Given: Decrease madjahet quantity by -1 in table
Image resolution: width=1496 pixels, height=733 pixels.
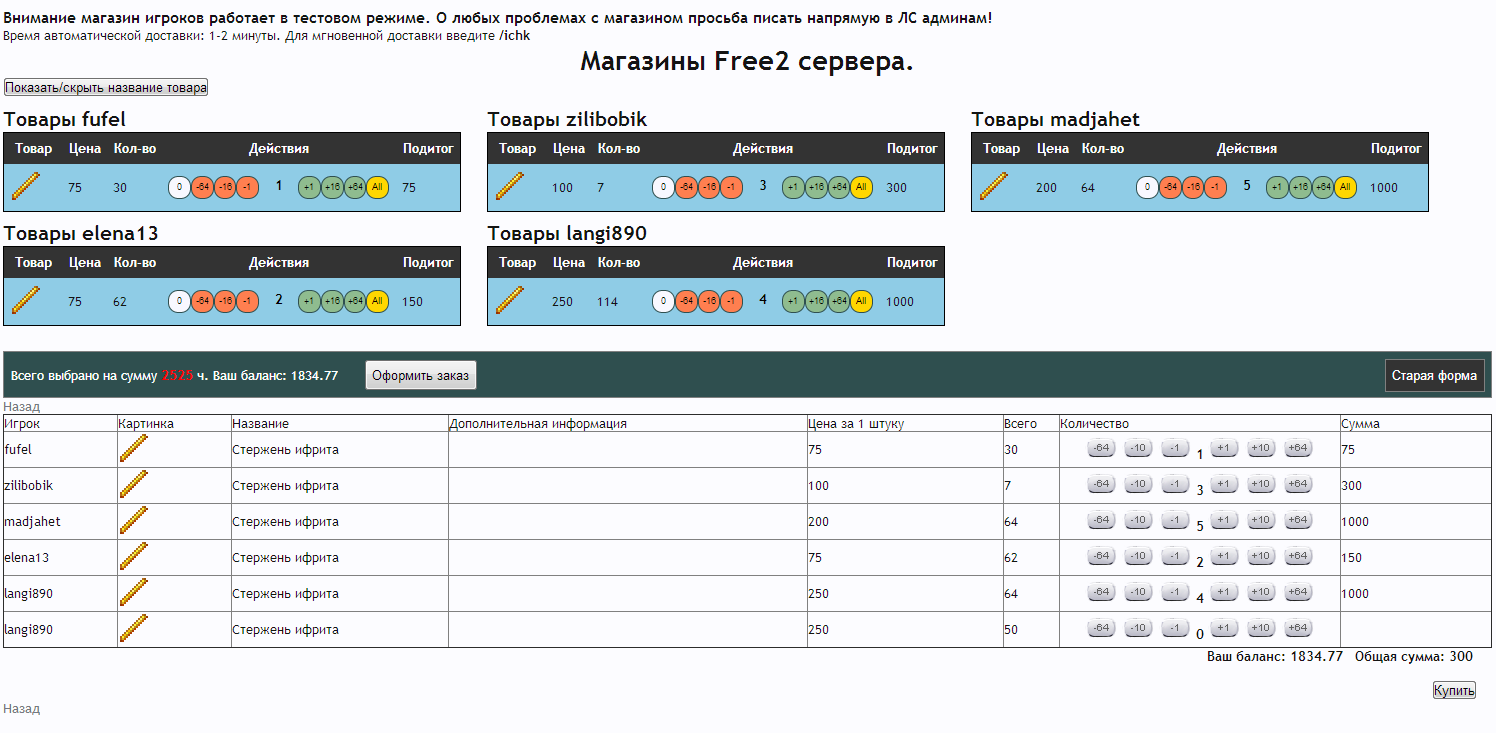Looking at the screenshot, I should (x=1175, y=520).
